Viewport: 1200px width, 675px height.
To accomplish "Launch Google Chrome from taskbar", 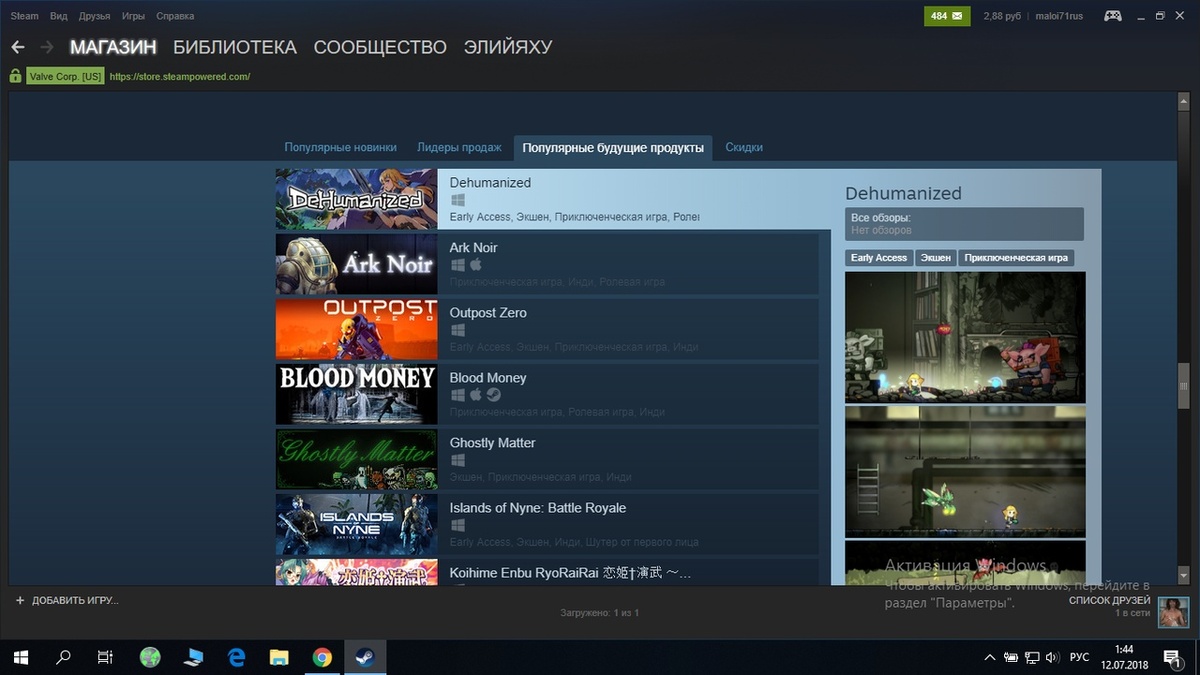I will pyautogui.click(x=322, y=657).
